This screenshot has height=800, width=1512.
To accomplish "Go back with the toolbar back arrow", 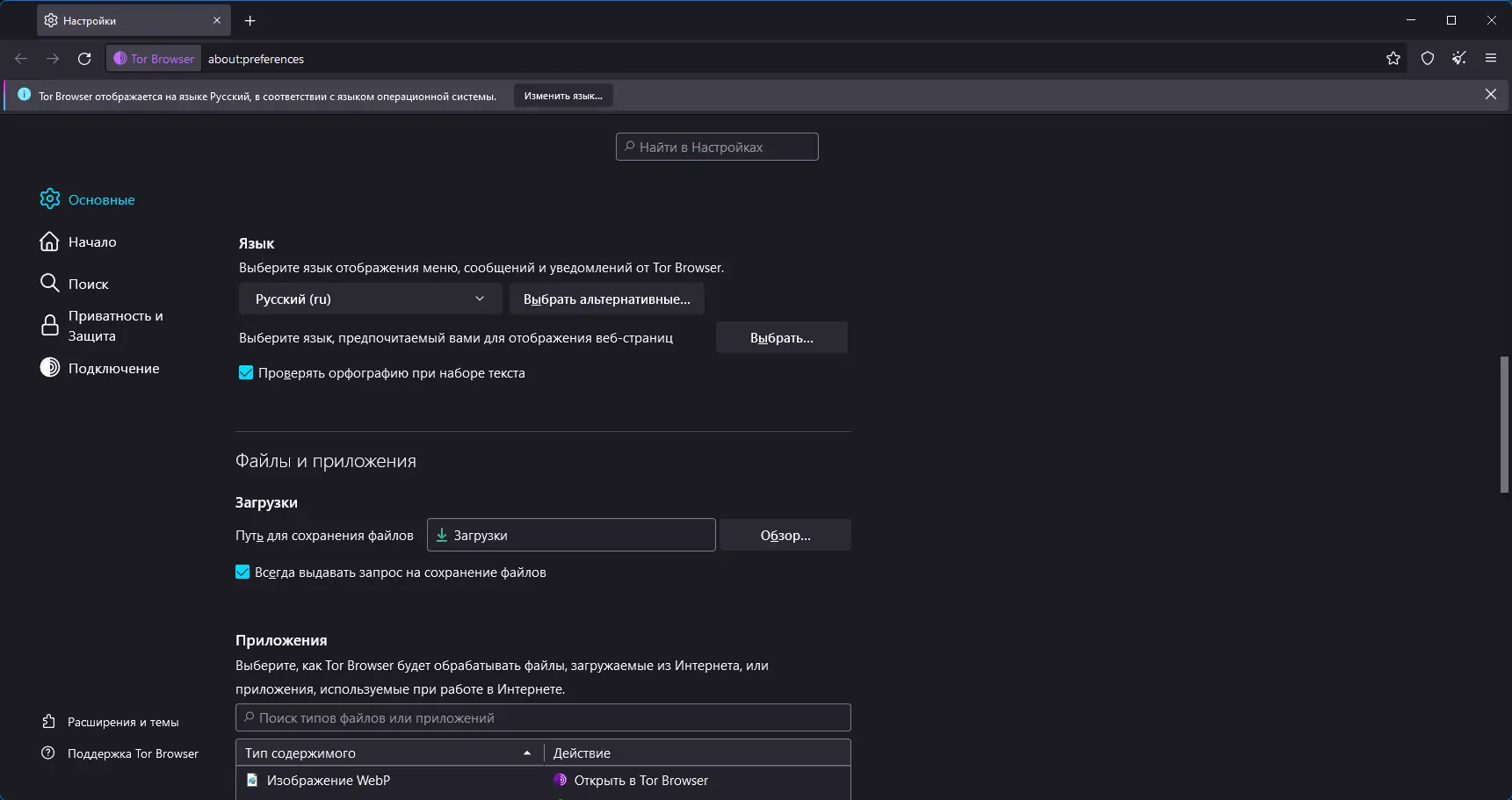I will [21, 59].
